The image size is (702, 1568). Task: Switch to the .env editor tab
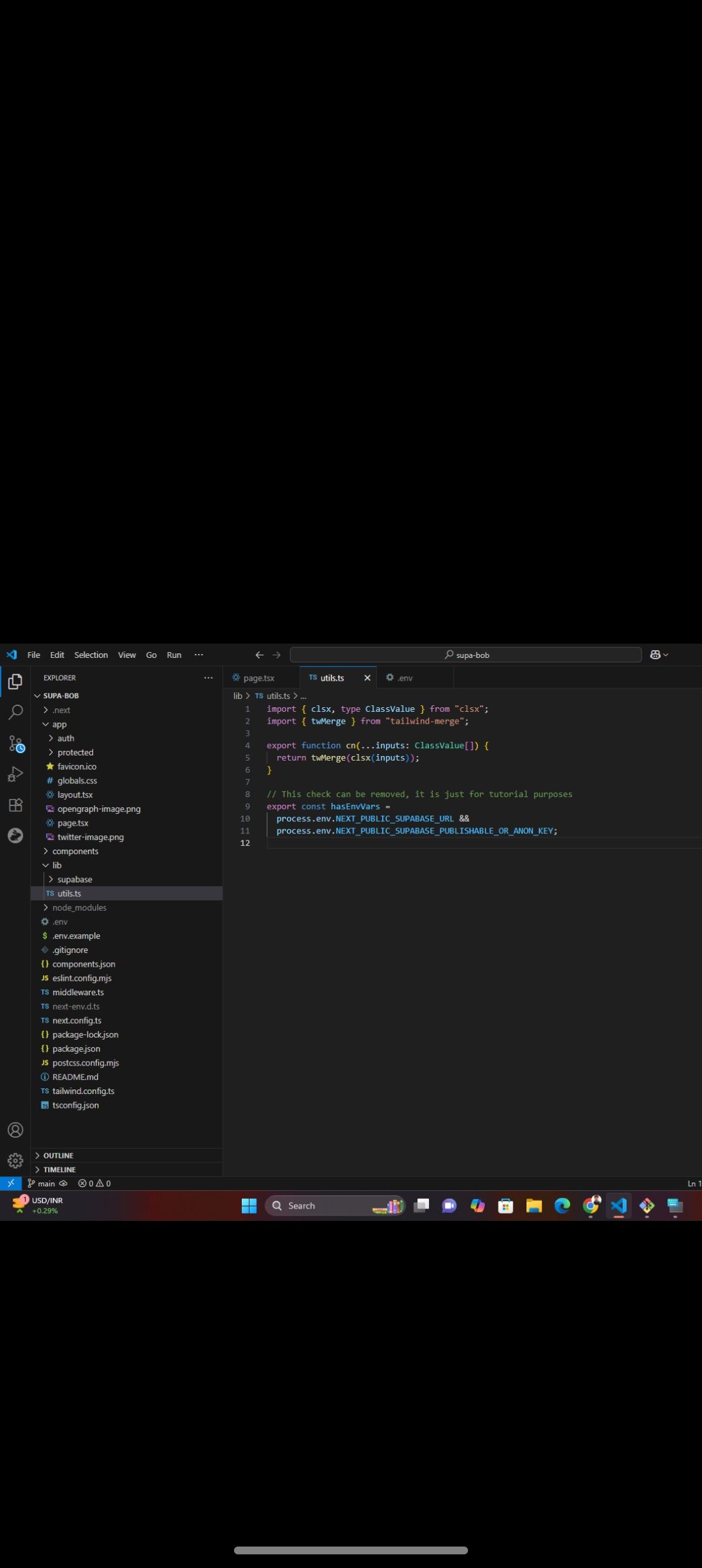(x=415, y=677)
